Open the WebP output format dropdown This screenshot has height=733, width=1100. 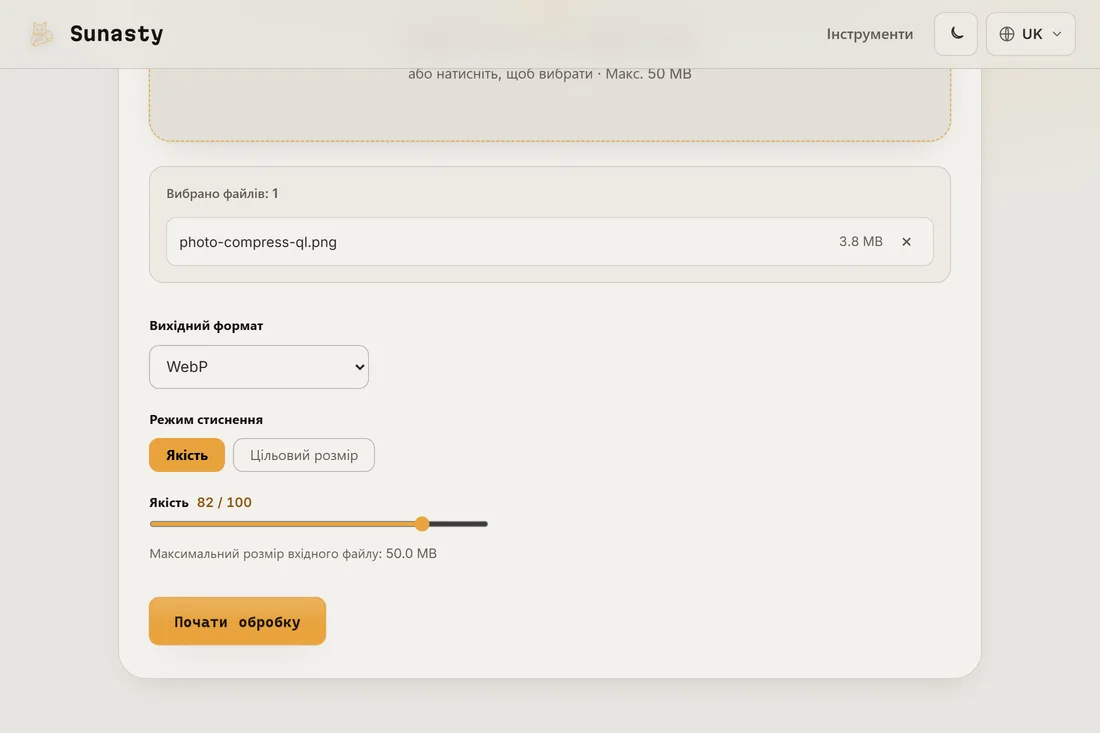[259, 367]
